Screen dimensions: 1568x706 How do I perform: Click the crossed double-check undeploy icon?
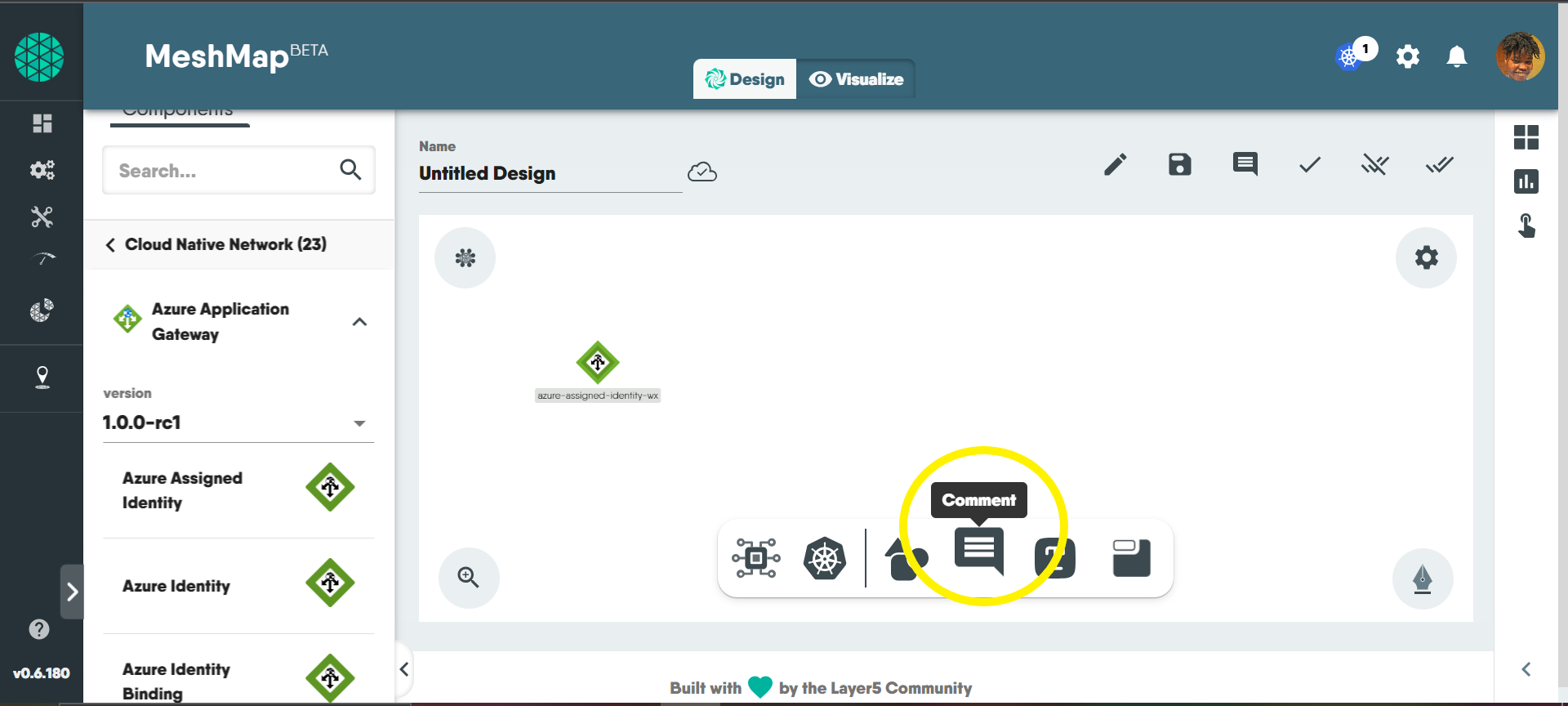click(x=1374, y=165)
